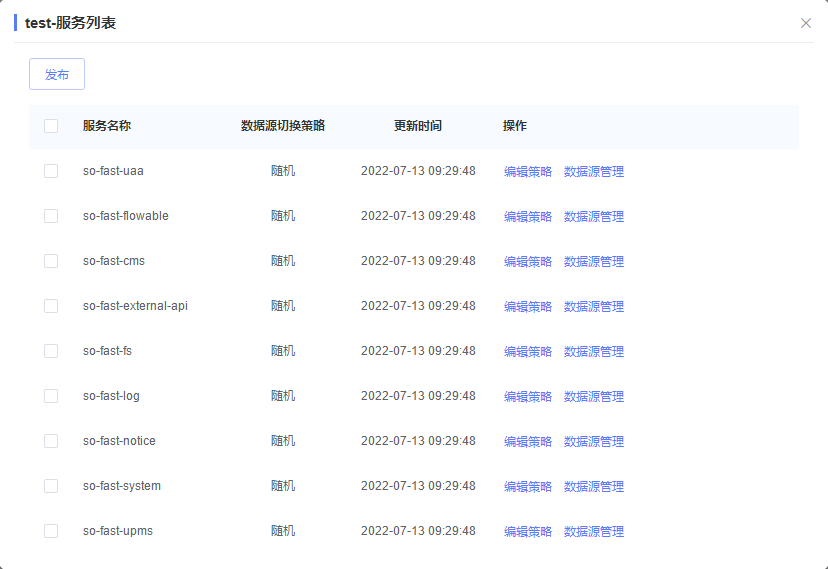Check the so-fast-log service checkbox

tap(51, 396)
